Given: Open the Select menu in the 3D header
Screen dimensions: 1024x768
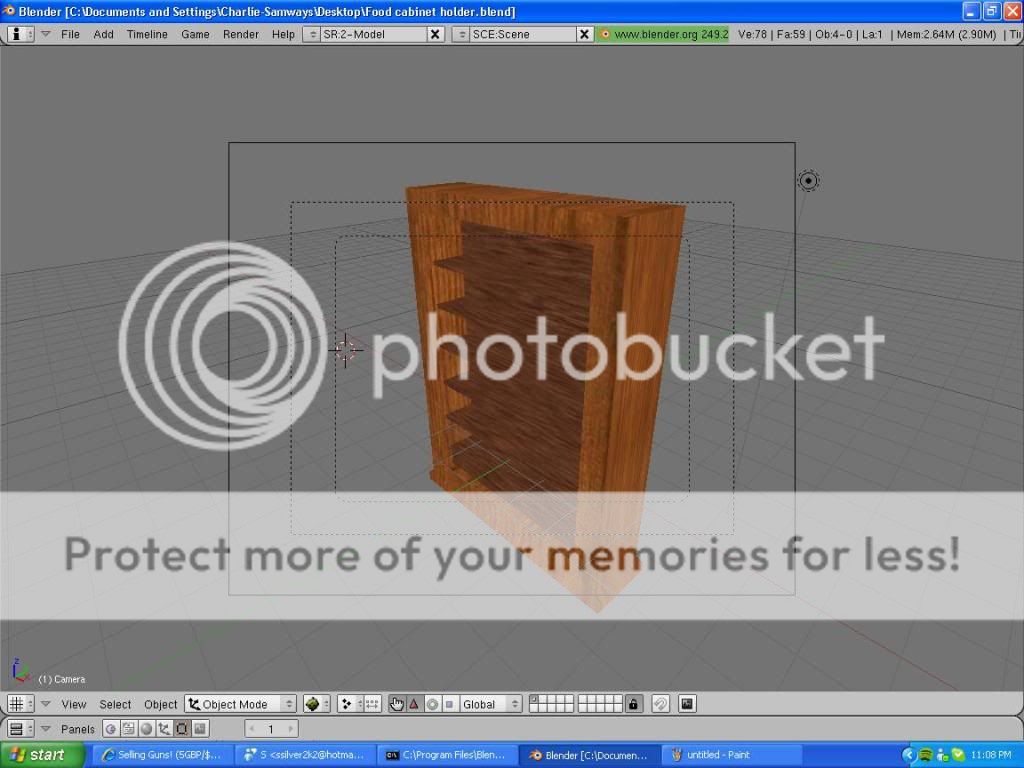Looking at the screenshot, I should [115, 704].
